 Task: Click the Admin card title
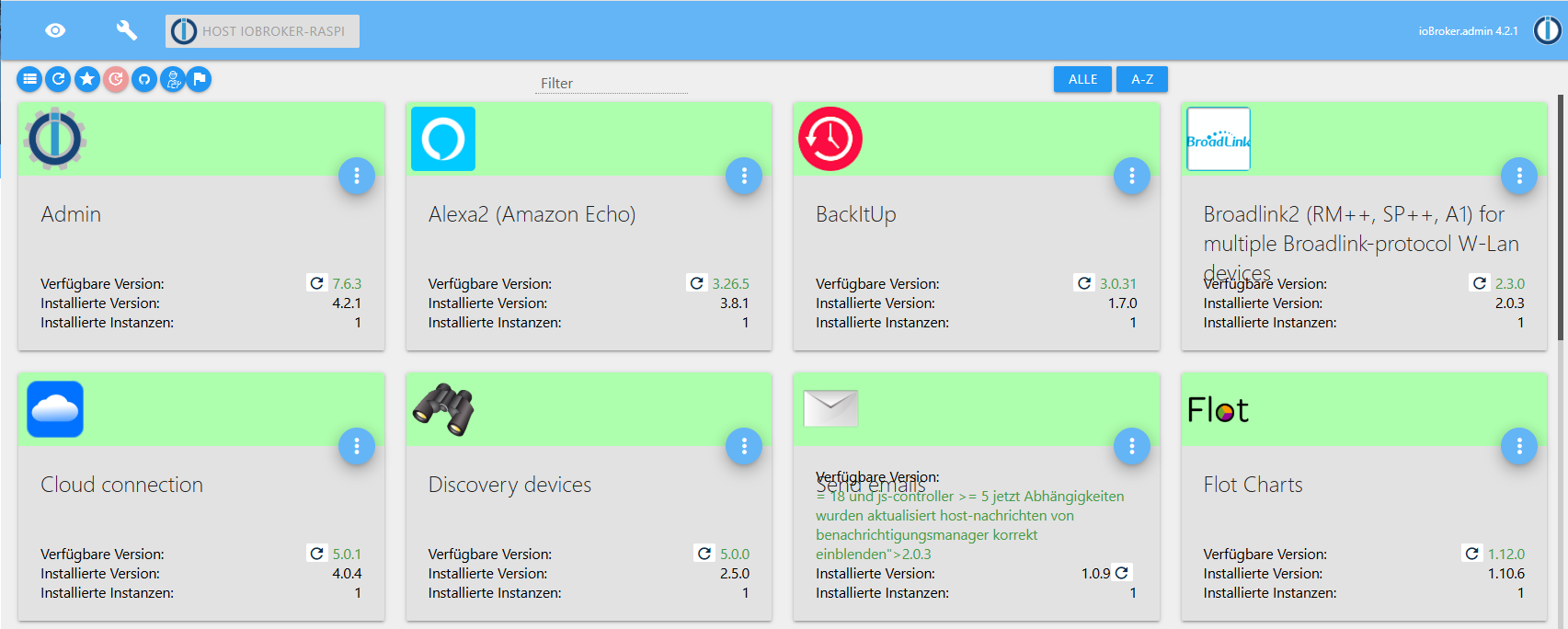pyautogui.click(x=71, y=214)
